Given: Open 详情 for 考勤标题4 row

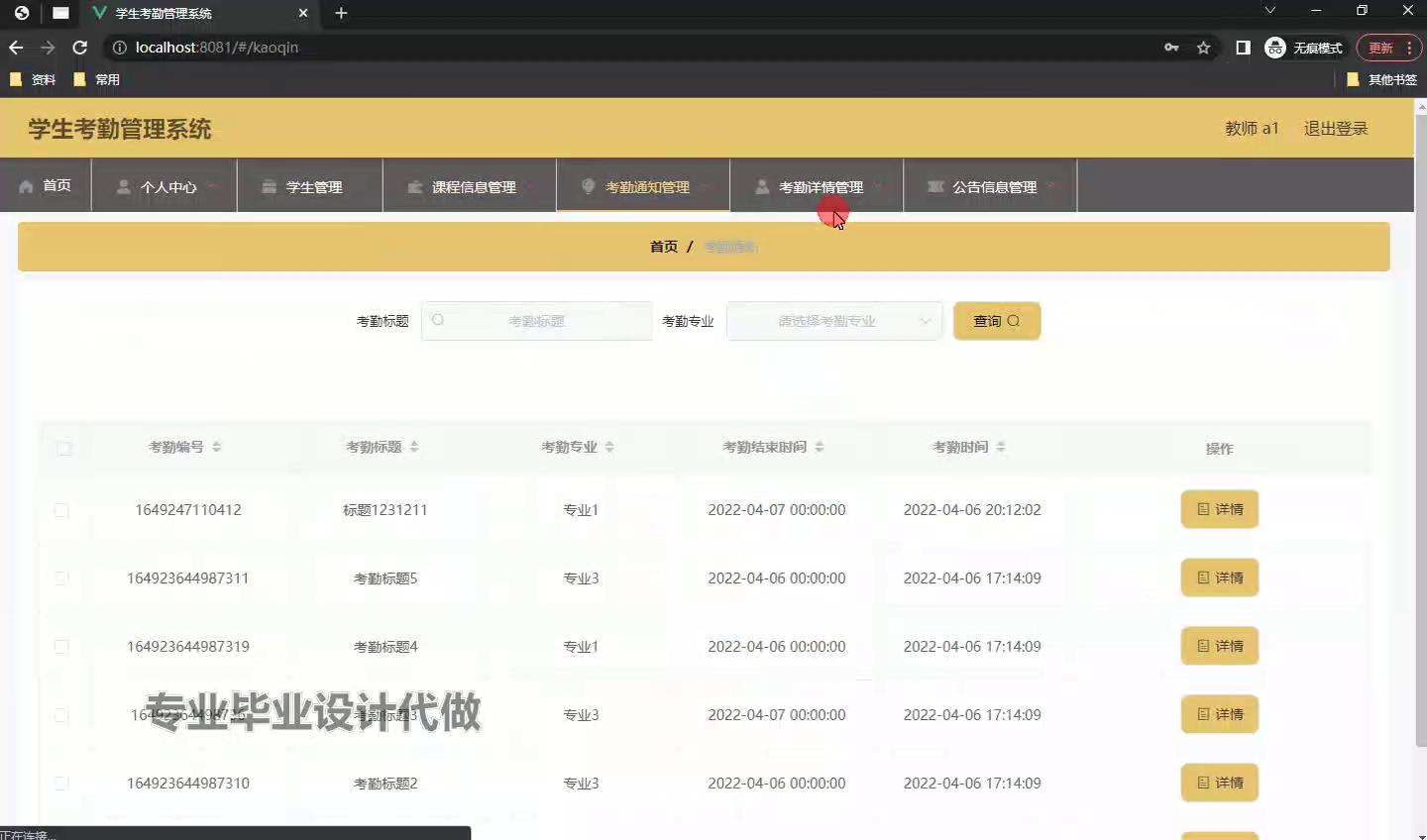Looking at the screenshot, I should click(1220, 646).
